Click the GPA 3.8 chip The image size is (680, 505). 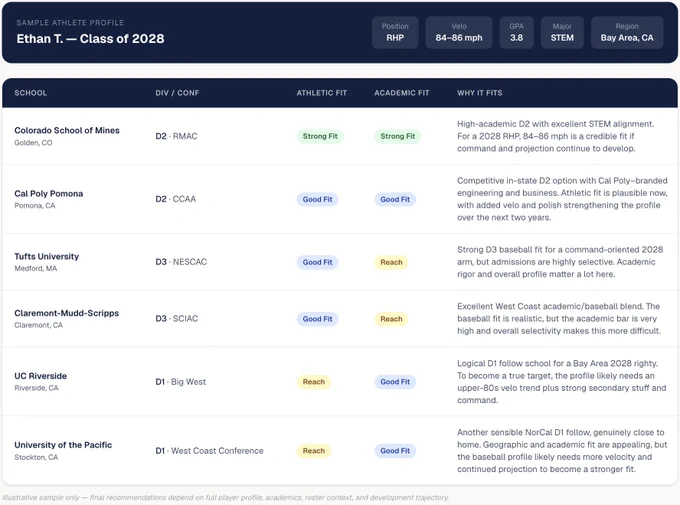click(x=517, y=33)
